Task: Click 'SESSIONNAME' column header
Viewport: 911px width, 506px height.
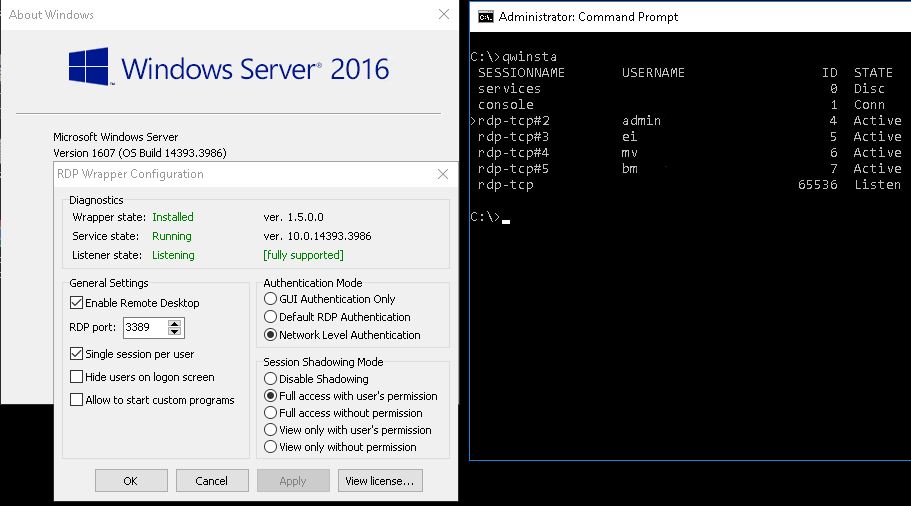Action: tap(521, 73)
